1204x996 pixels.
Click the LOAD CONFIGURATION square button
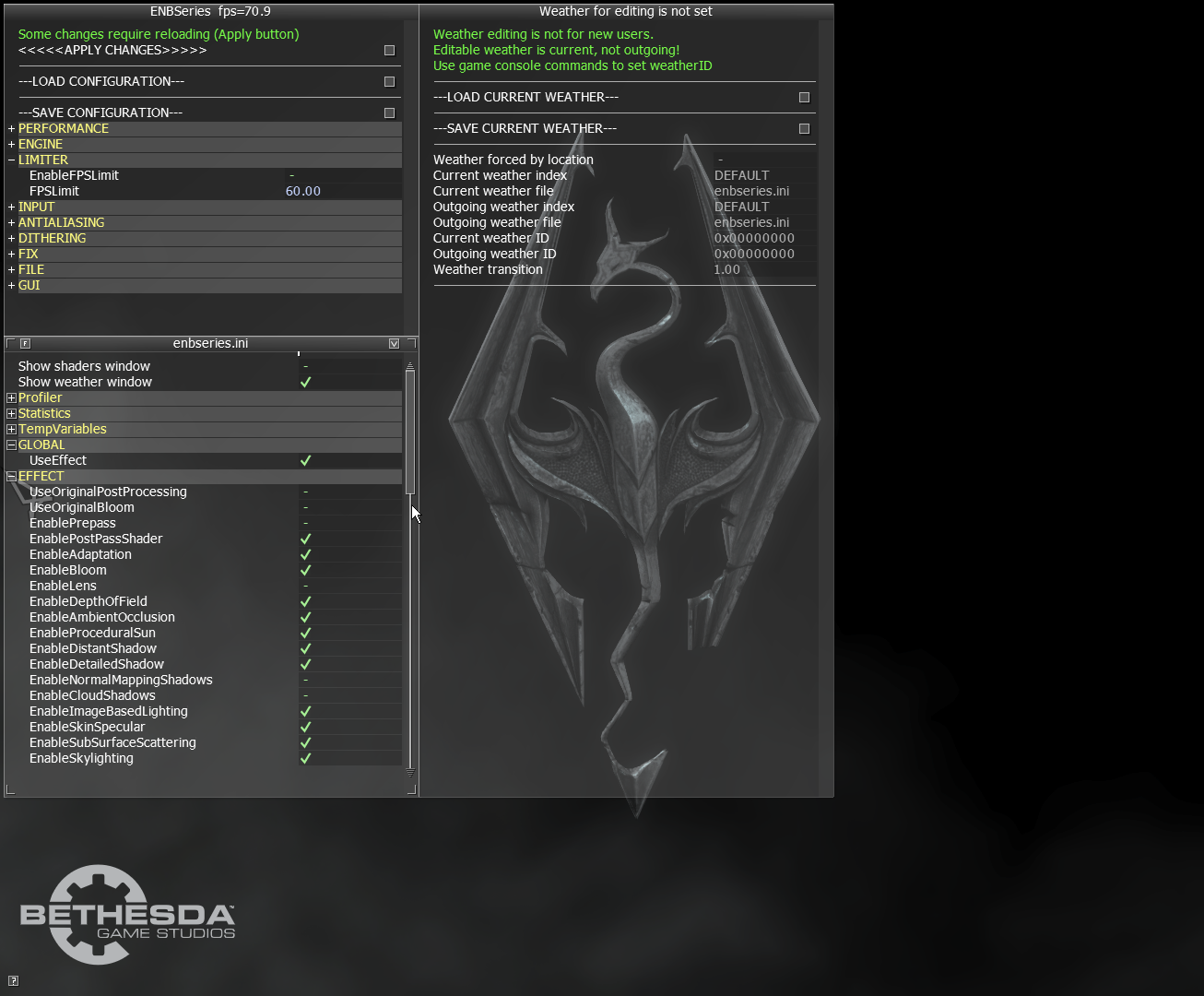(389, 81)
